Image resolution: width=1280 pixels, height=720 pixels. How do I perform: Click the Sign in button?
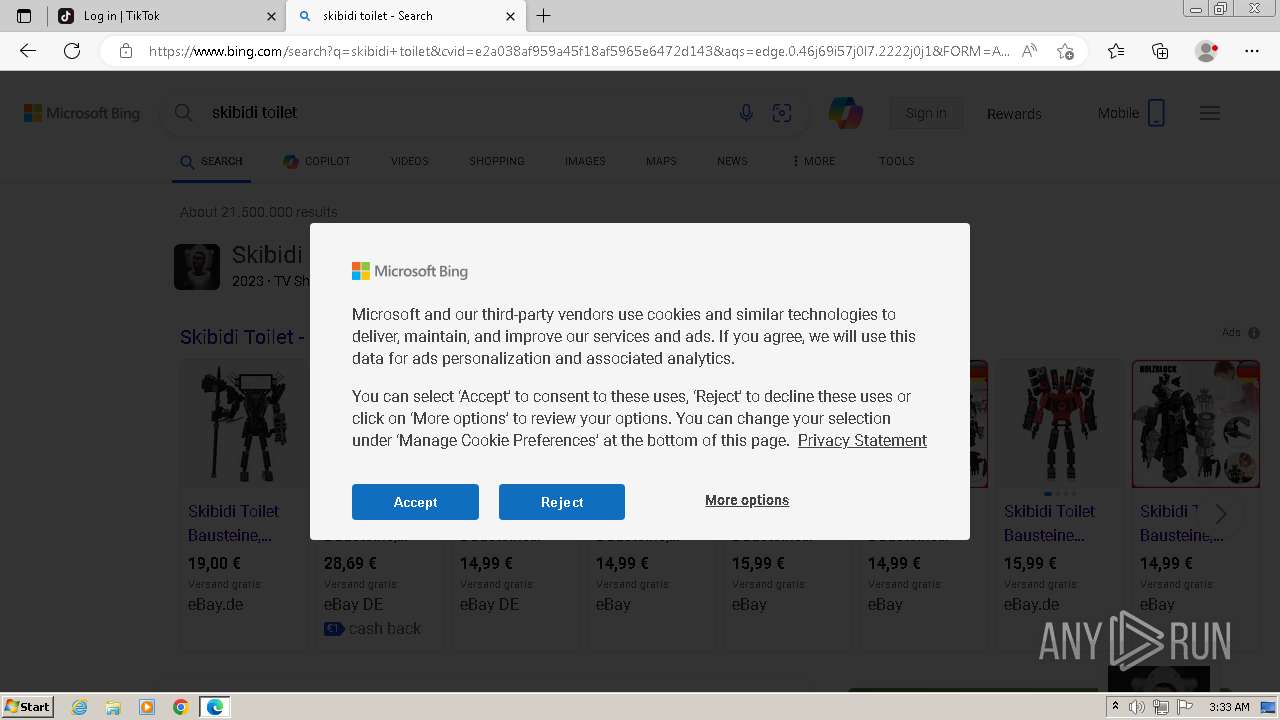tap(926, 113)
